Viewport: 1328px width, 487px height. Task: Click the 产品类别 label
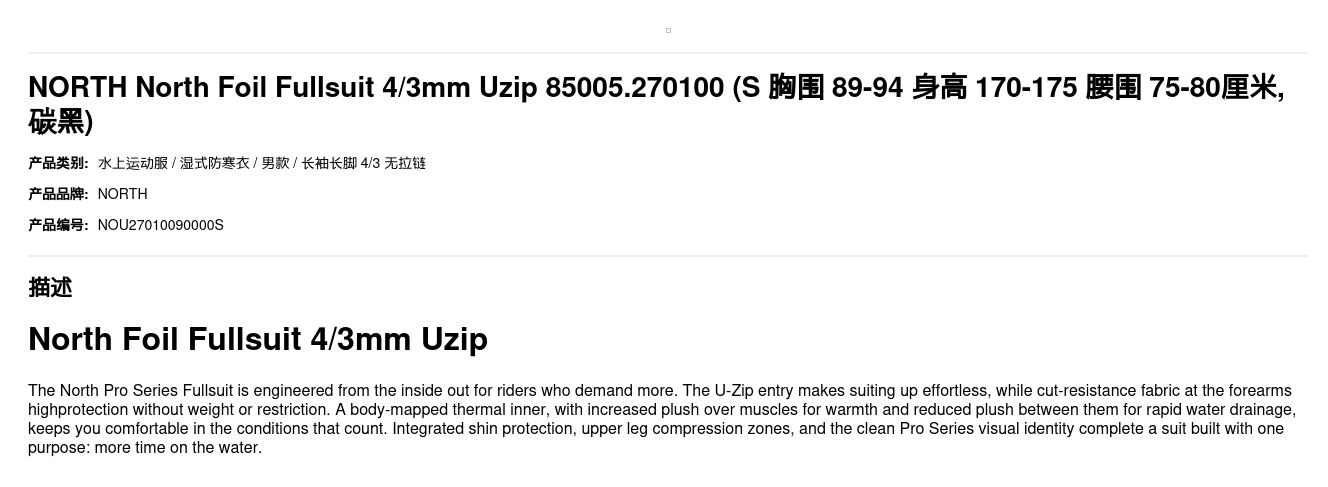pyautogui.click(x=58, y=163)
